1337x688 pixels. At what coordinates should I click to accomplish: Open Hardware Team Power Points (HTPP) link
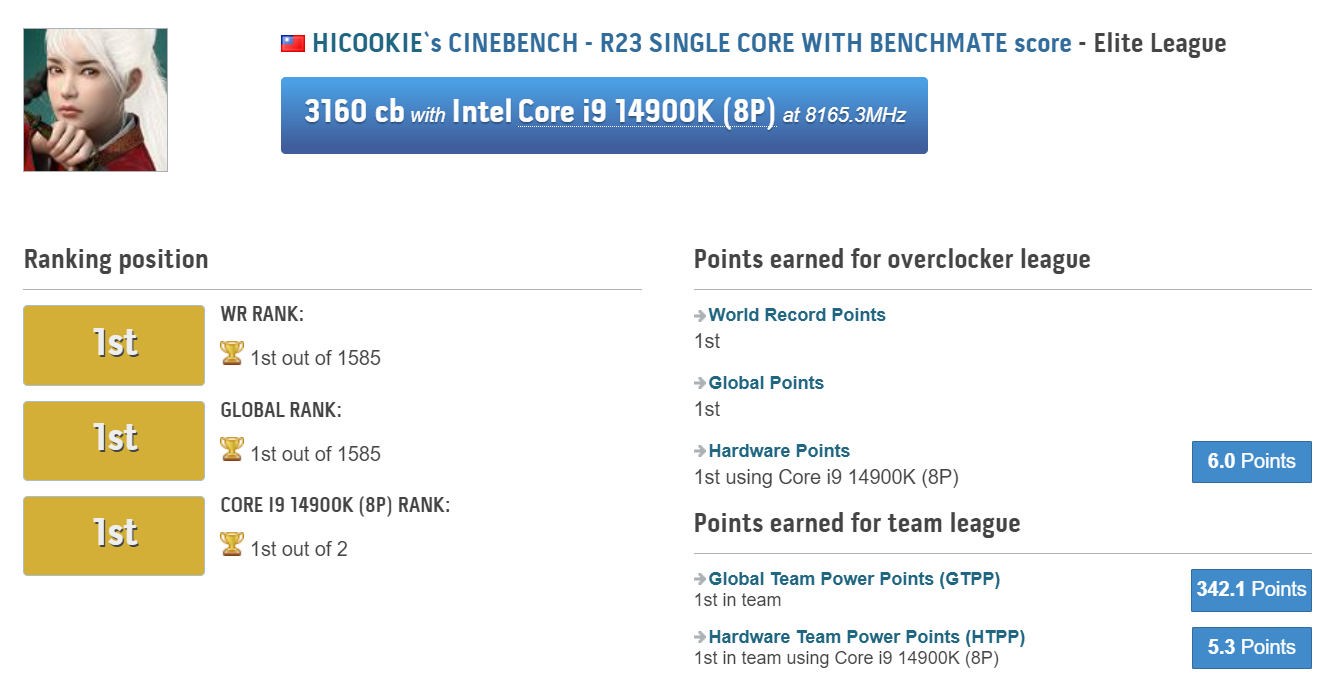click(866, 637)
